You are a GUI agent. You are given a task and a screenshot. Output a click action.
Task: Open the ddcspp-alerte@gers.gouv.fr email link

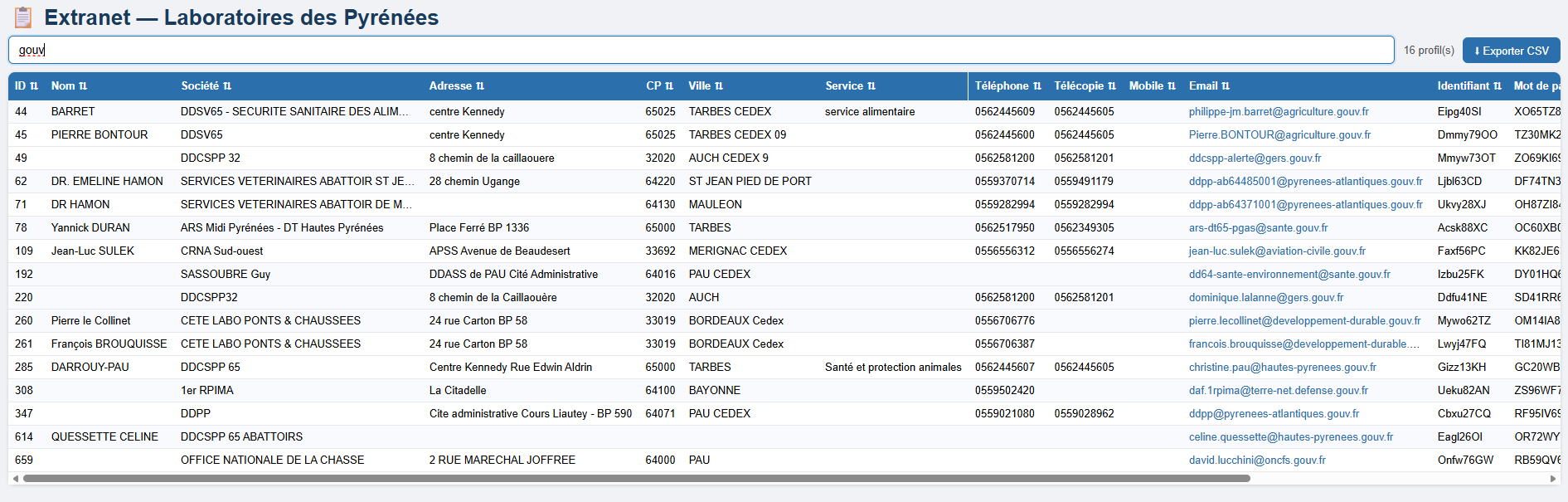(x=1255, y=158)
